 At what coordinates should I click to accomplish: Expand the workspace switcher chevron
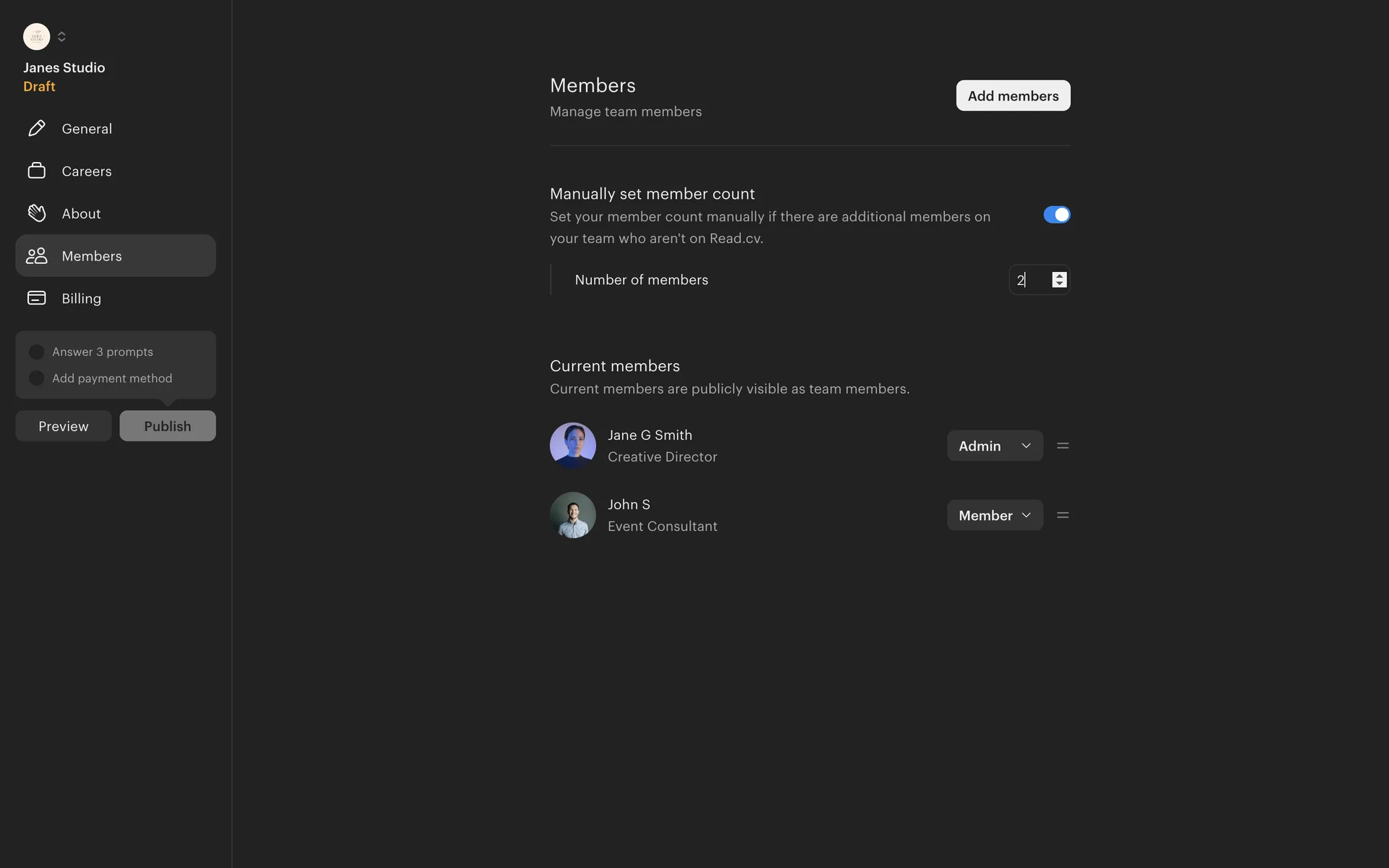(61, 36)
